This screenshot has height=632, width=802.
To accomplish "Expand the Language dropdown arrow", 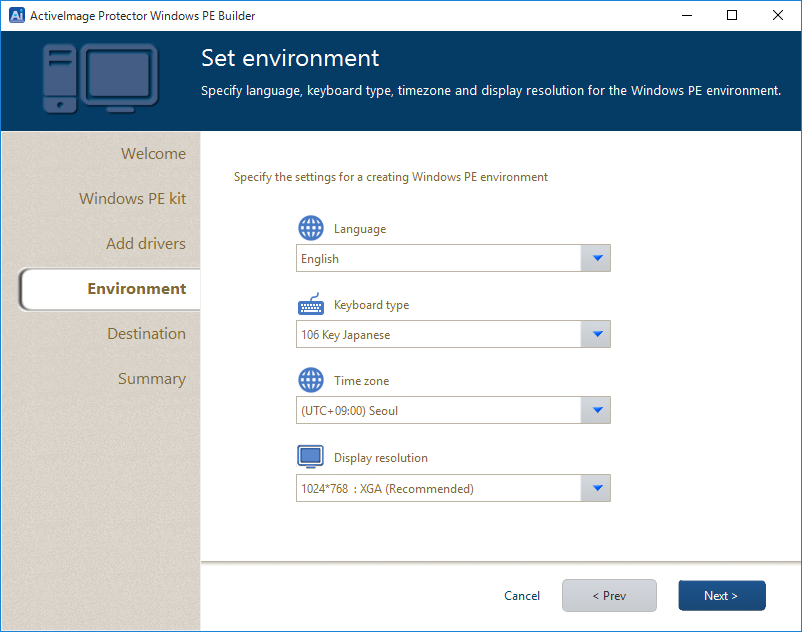I will click(596, 258).
